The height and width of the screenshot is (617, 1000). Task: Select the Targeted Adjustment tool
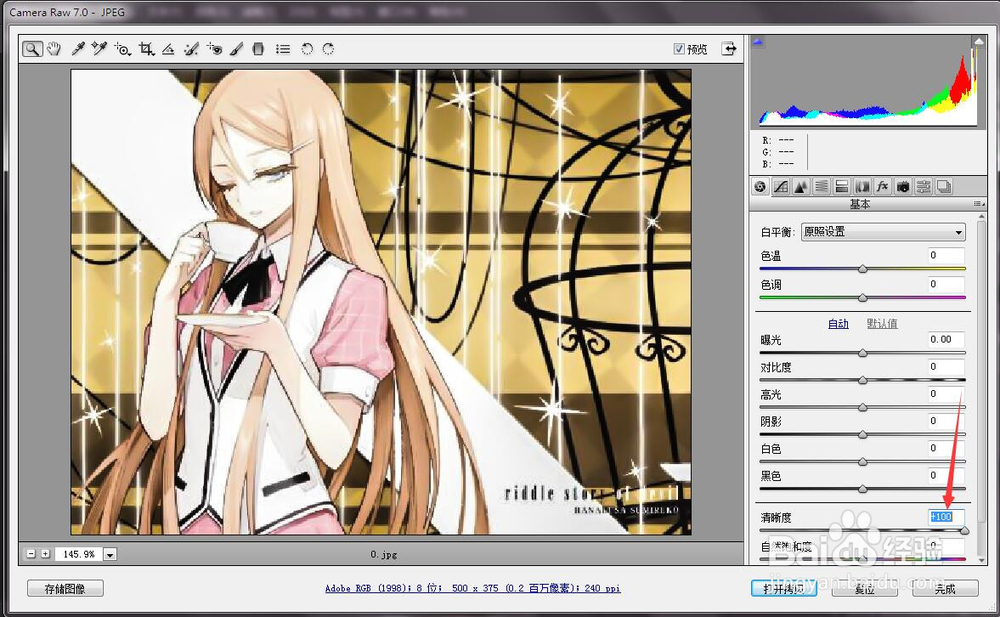pos(122,49)
